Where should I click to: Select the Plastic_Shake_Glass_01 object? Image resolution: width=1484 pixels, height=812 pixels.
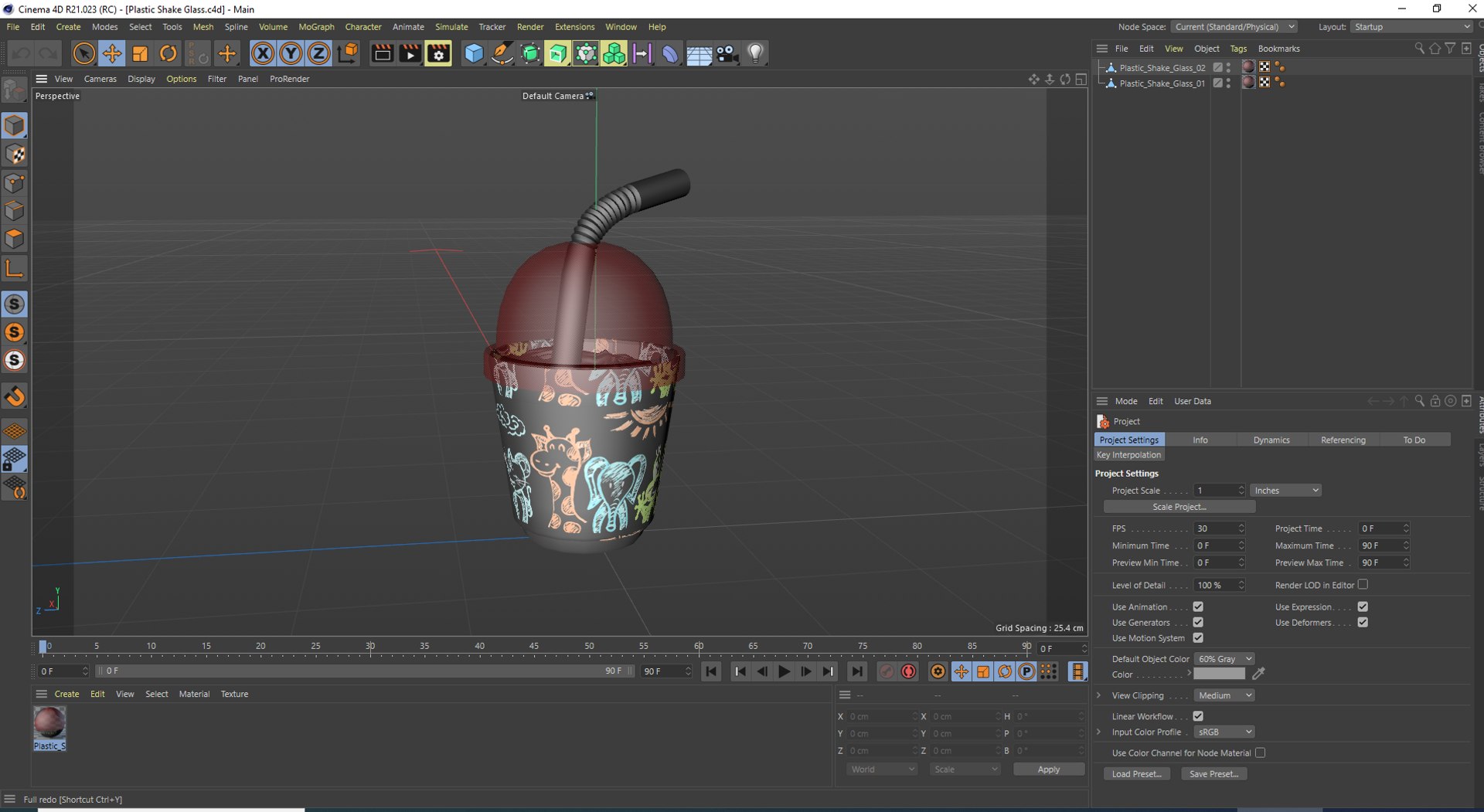click(1162, 83)
